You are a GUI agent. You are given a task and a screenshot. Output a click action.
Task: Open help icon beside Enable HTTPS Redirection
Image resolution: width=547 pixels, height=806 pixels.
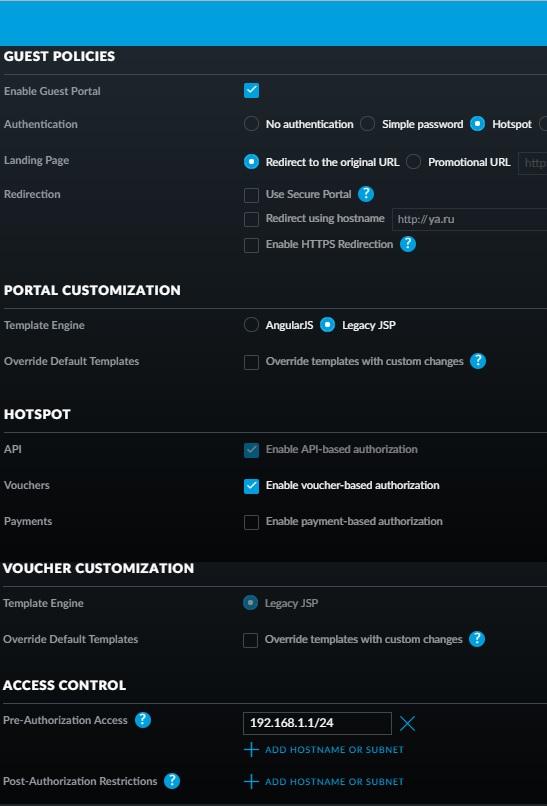pos(408,244)
